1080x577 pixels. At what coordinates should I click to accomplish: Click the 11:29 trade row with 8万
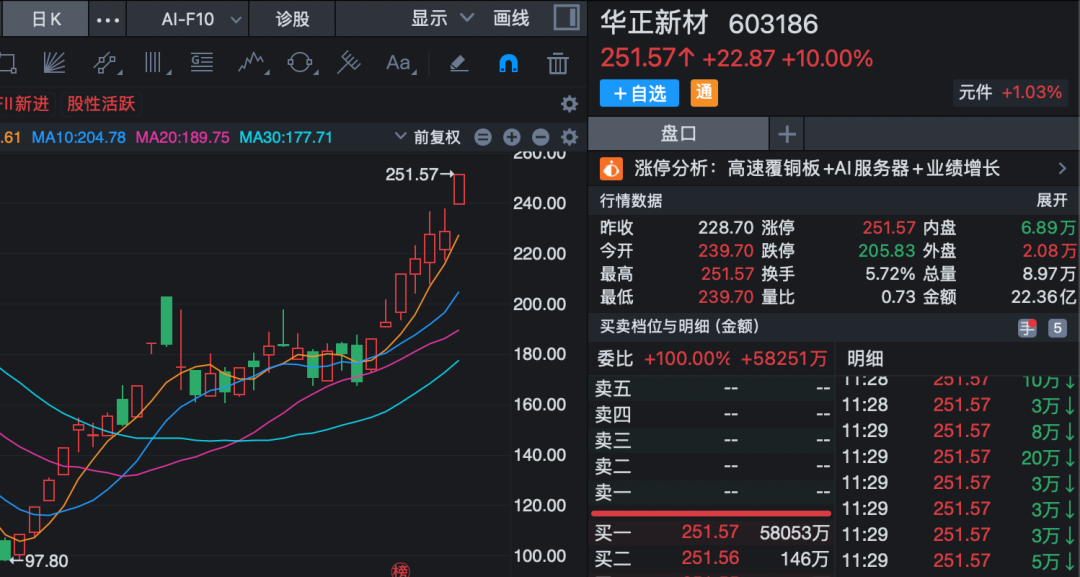pos(959,431)
